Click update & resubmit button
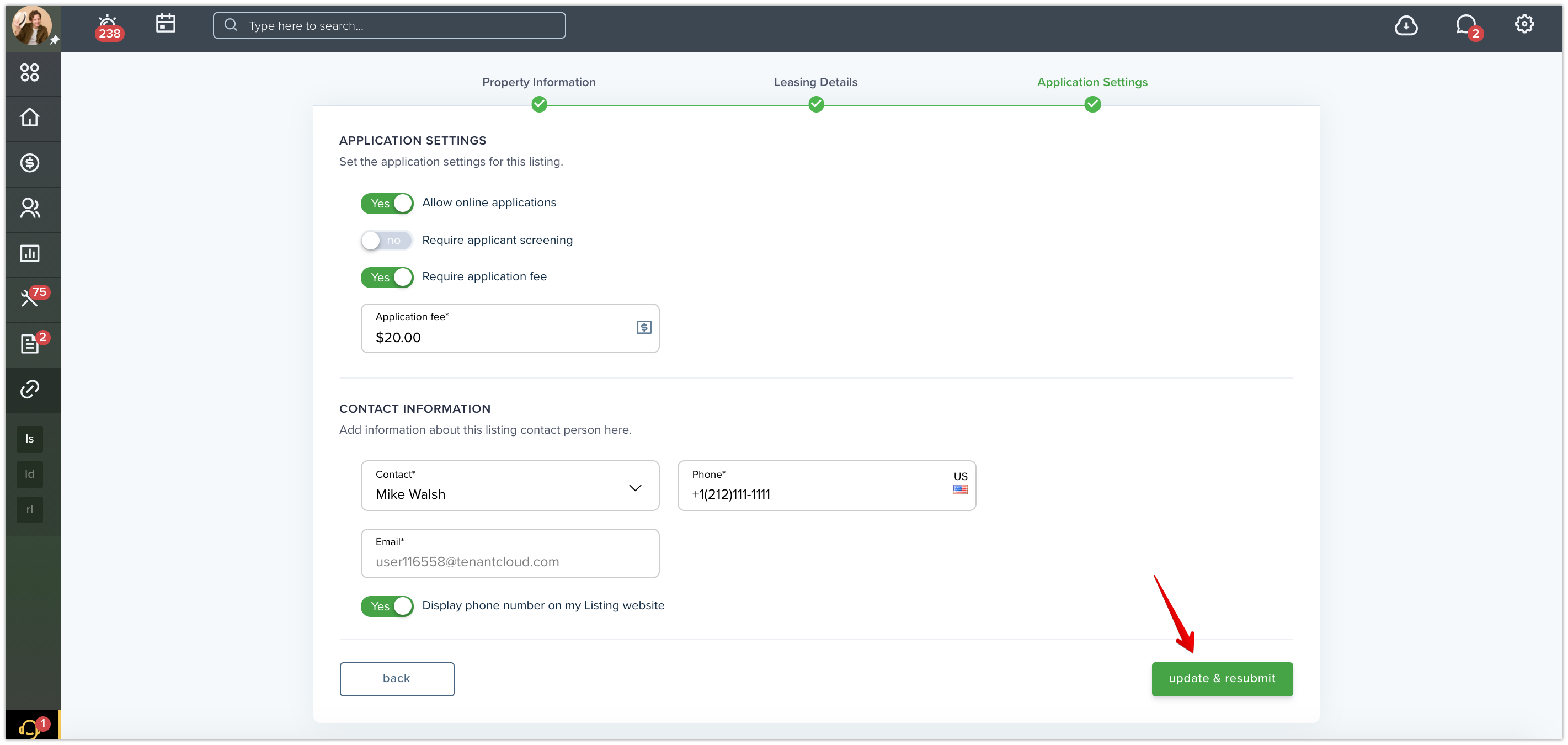1568x745 pixels. (1222, 679)
